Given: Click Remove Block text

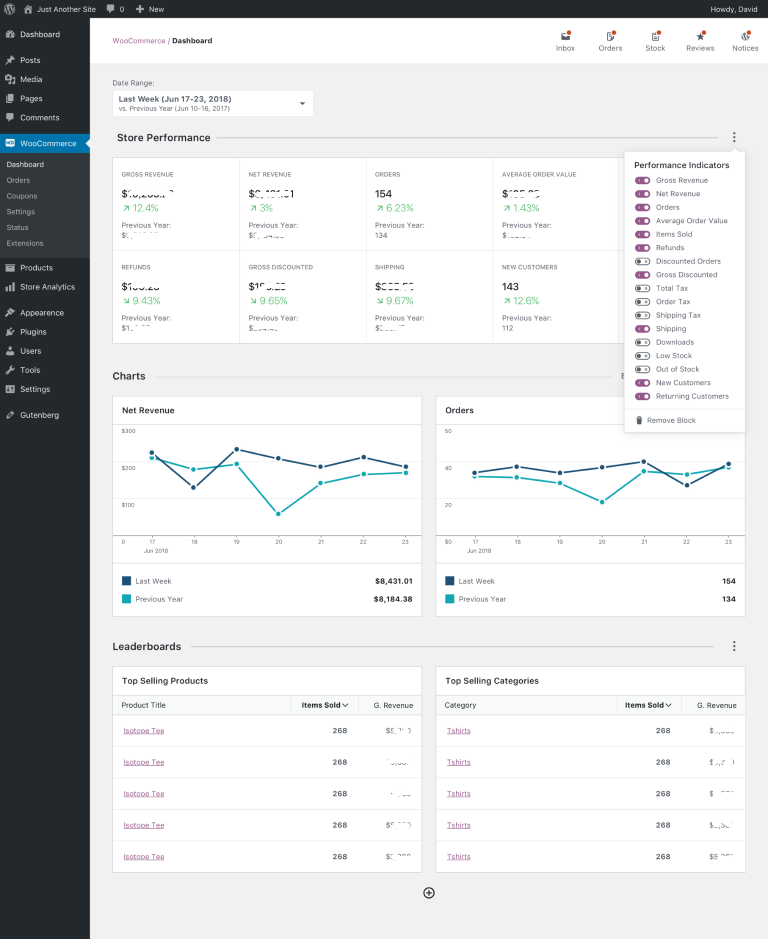Looking at the screenshot, I should click(671, 420).
